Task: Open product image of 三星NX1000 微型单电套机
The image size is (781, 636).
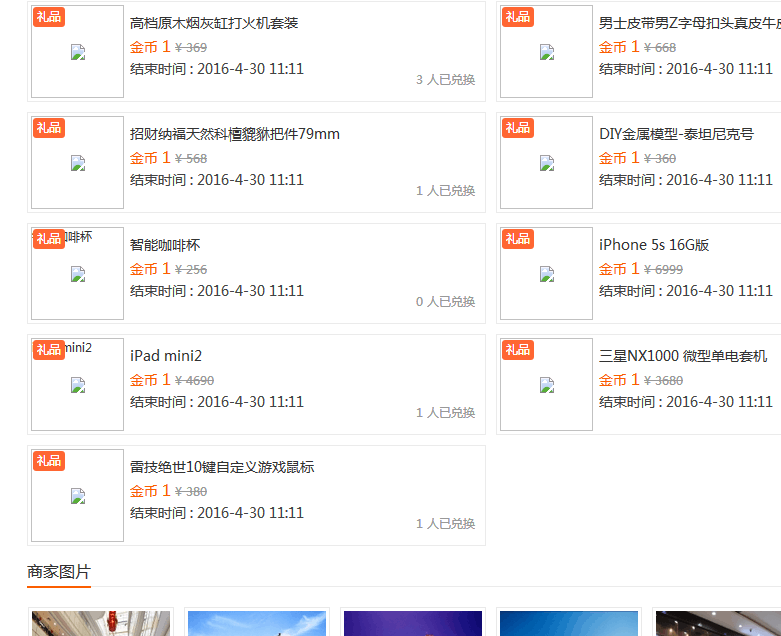Action: pyautogui.click(x=546, y=385)
